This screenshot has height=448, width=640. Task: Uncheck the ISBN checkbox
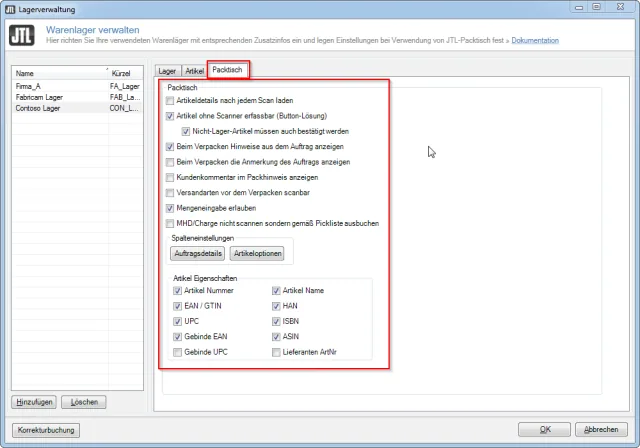[276, 322]
